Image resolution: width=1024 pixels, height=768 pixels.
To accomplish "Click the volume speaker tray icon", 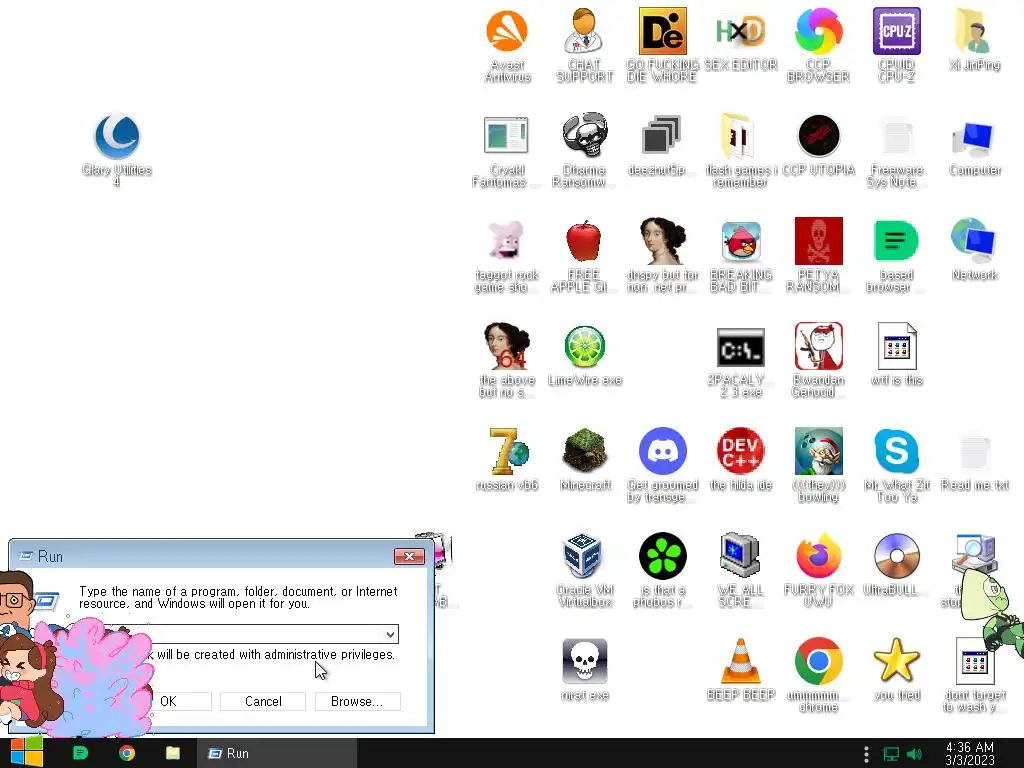I will (914, 754).
